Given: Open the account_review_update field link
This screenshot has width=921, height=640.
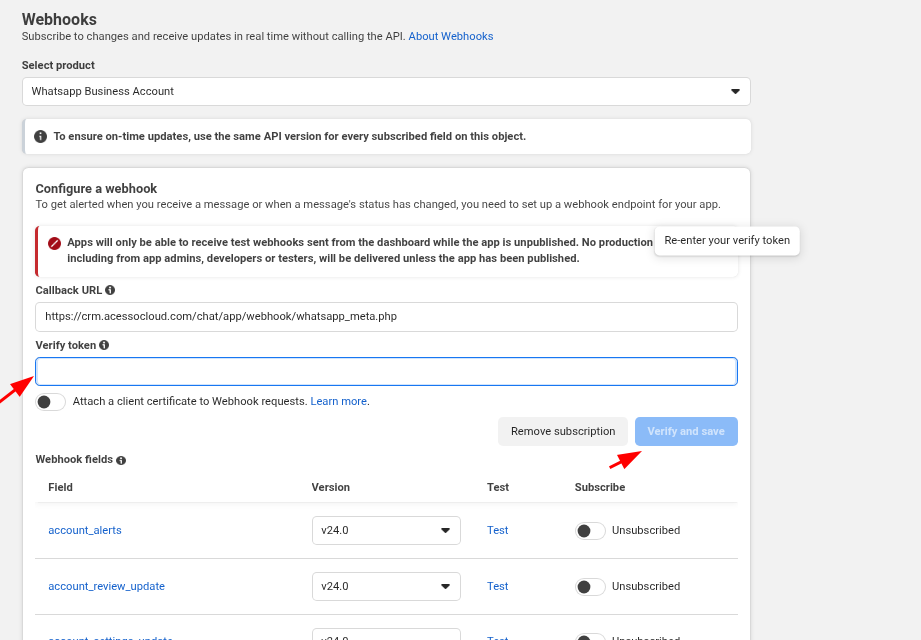Looking at the screenshot, I should click(106, 586).
